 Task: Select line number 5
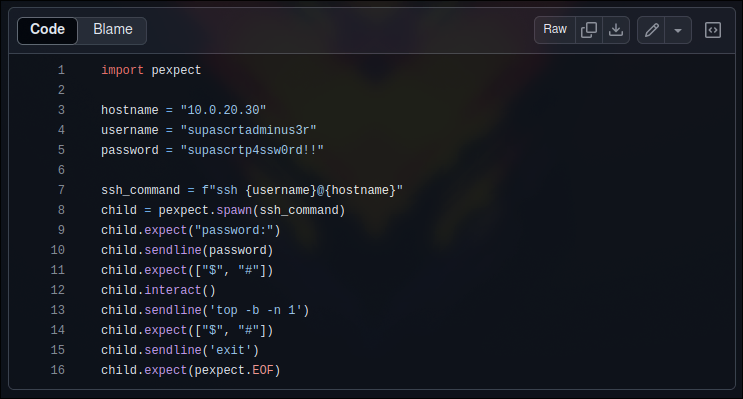(61, 150)
